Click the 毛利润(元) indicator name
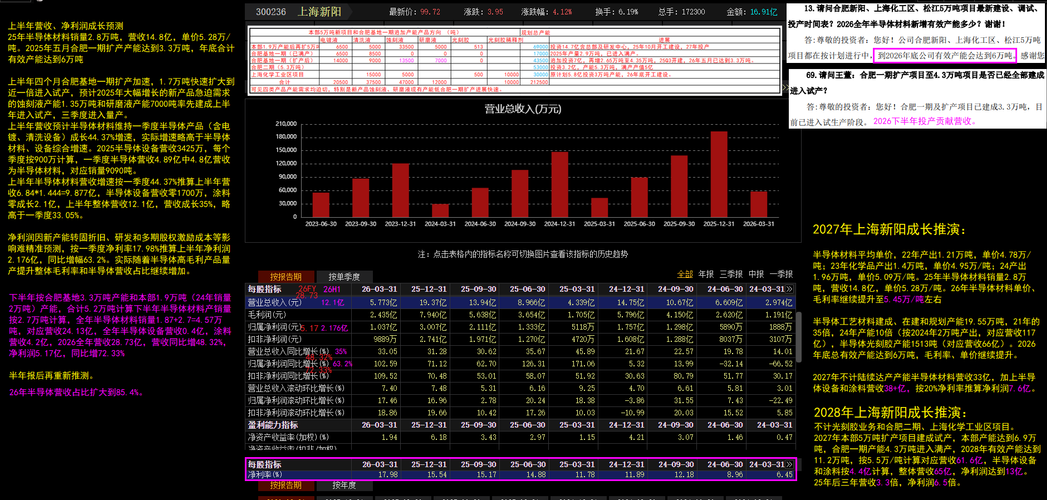The height and width of the screenshot is (500, 1047). [x=268, y=314]
